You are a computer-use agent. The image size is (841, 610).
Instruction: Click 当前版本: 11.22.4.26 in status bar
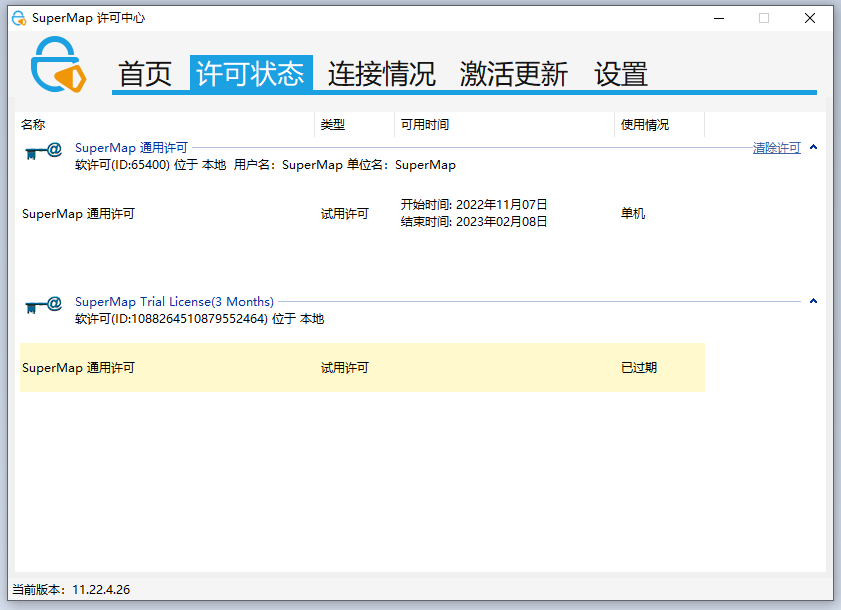(x=71, y=590)
